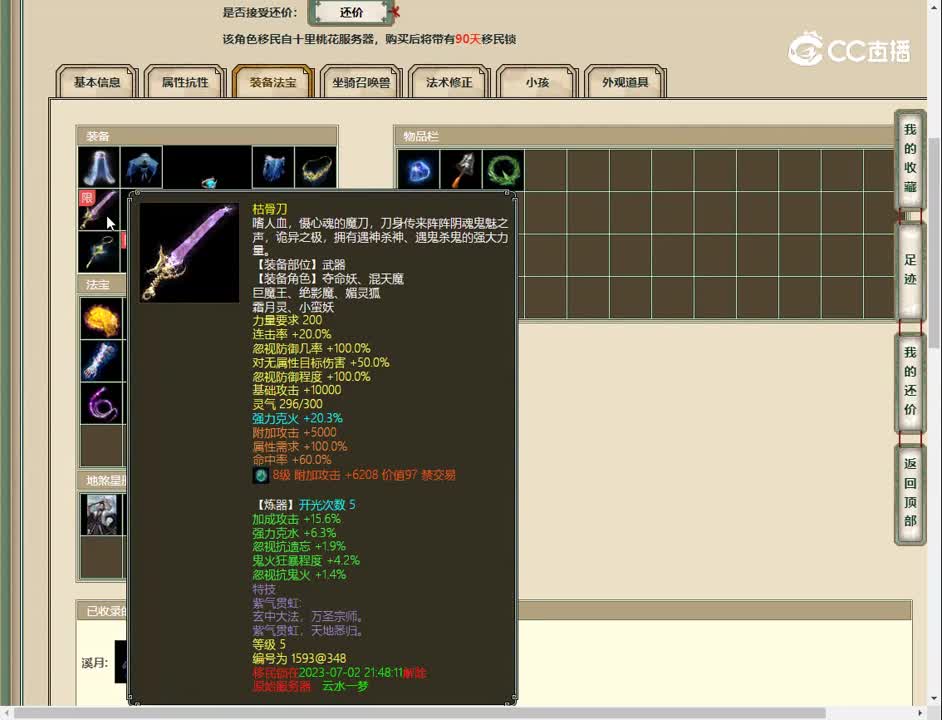Click the summon beast icon under 地煞星
This screenshot has width=942, height=720.
(x=101, y=513)
